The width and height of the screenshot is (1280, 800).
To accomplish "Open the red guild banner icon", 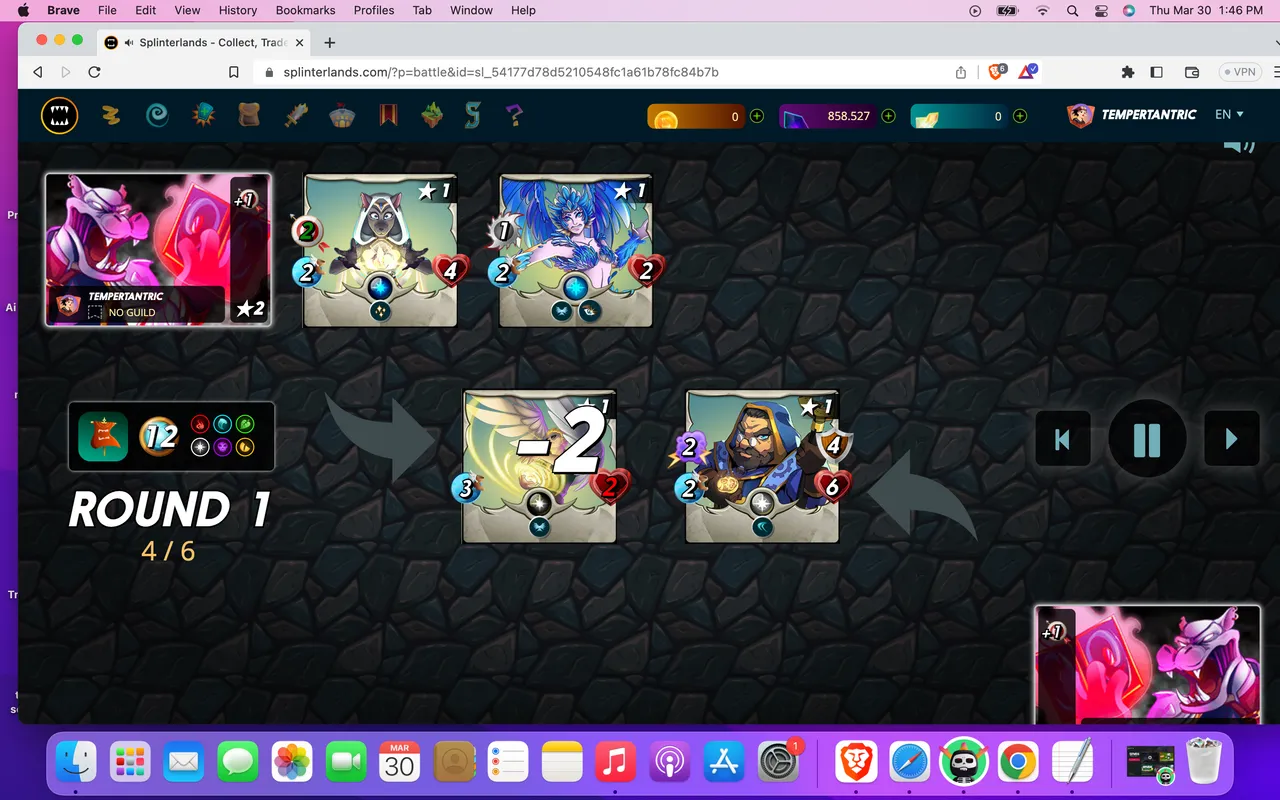I will 388,115.
